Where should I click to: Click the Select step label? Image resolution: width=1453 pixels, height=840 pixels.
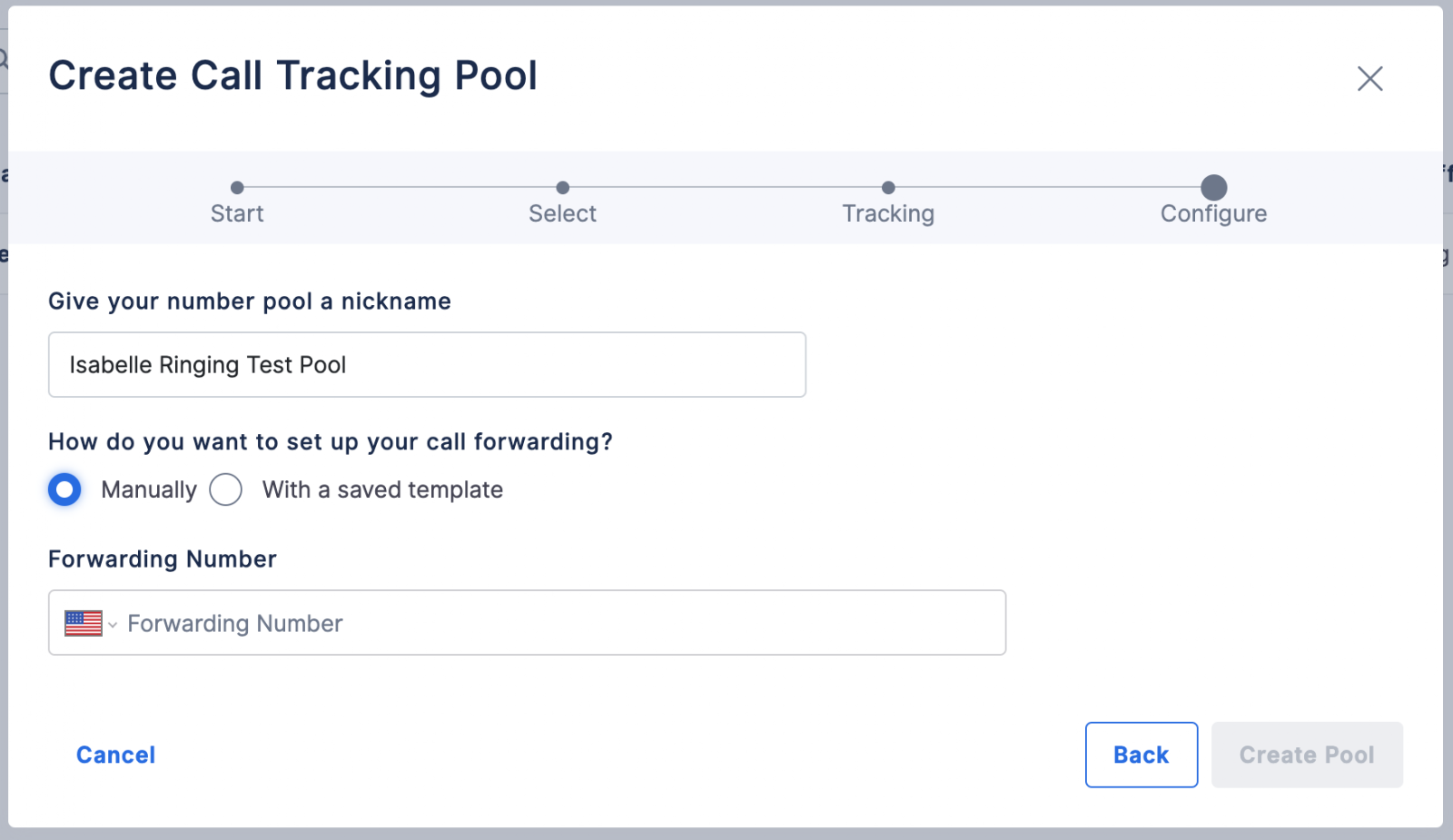[563, 213]
